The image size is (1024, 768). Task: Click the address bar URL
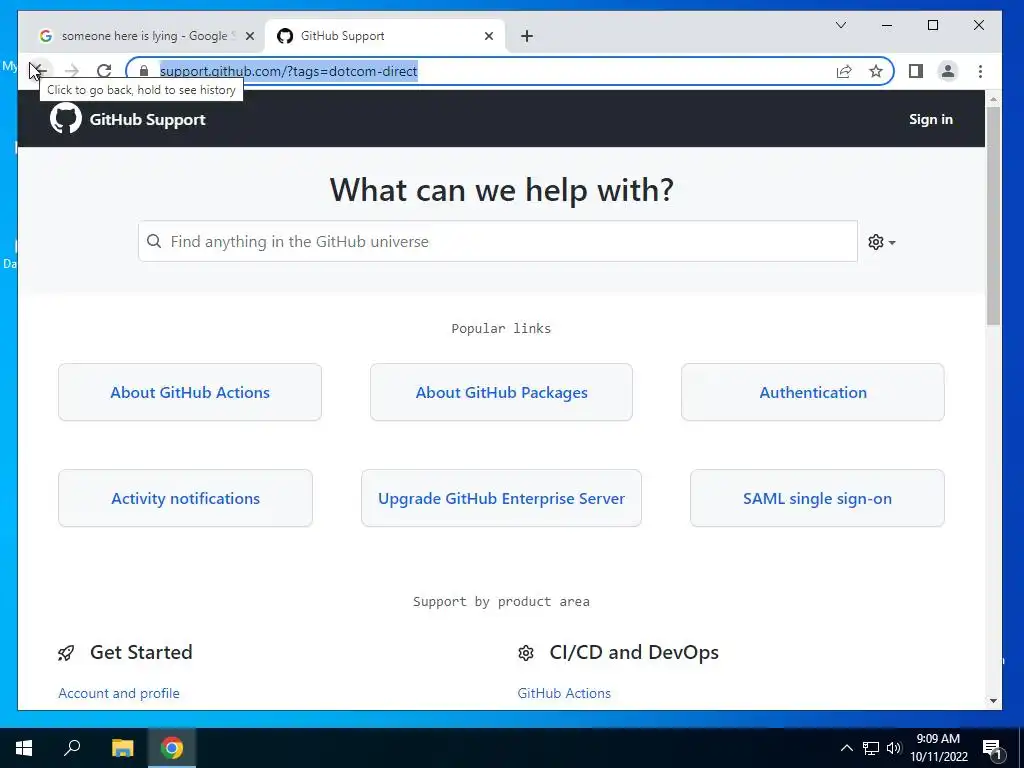coord(289,71)
